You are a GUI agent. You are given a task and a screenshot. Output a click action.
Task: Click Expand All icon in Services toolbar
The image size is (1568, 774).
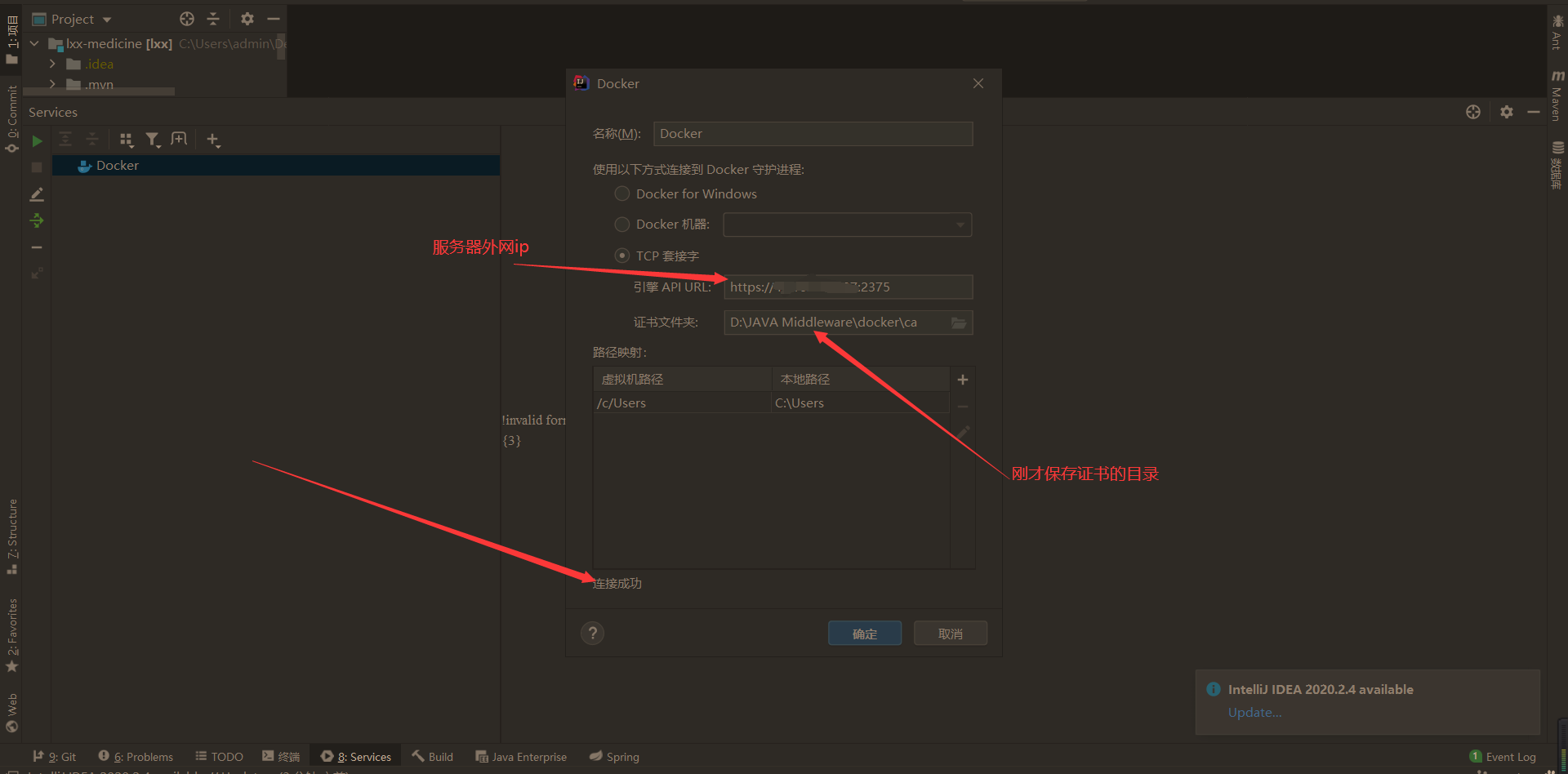point(65,140)
